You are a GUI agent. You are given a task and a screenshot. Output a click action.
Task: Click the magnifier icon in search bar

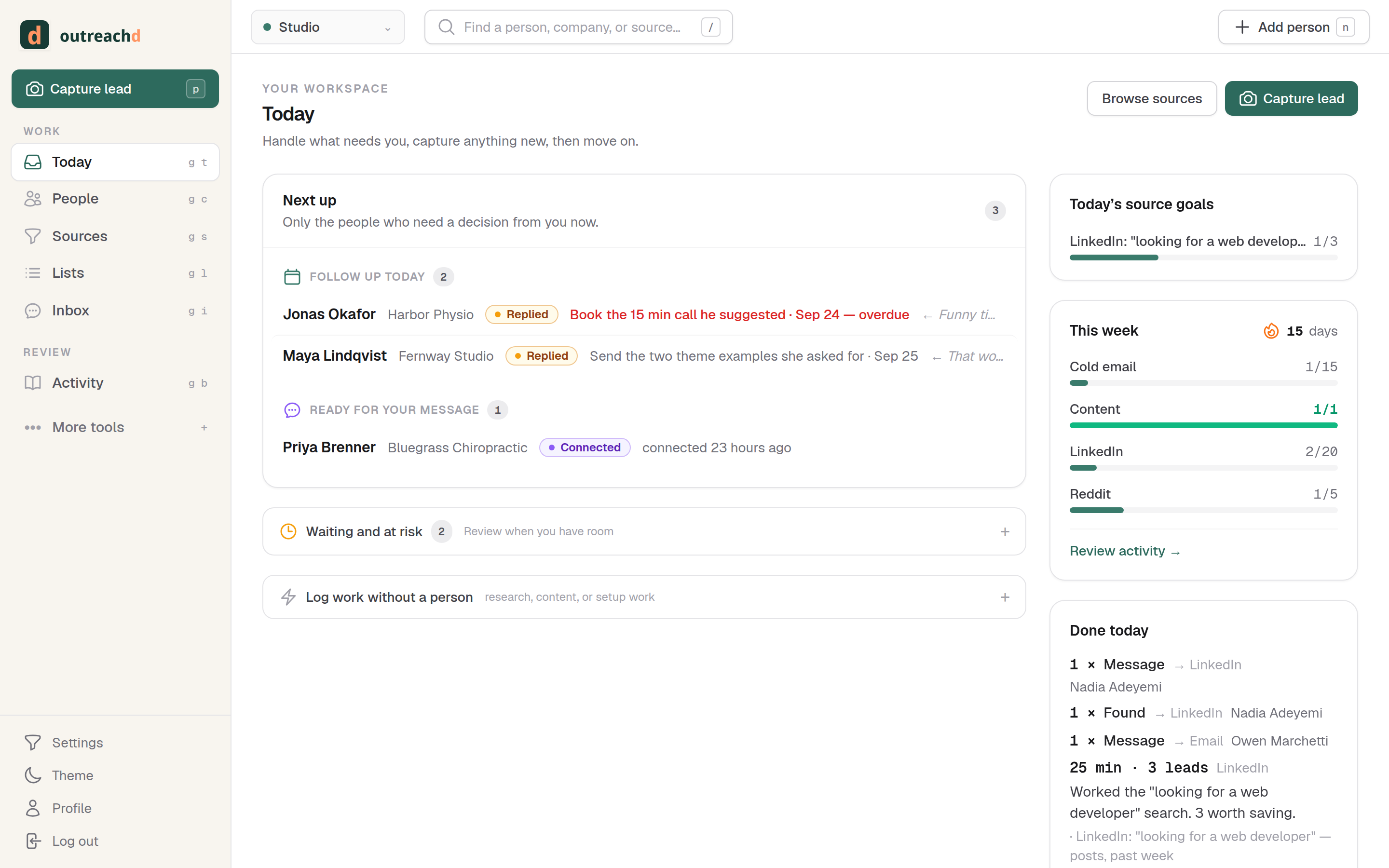(446, 27)
